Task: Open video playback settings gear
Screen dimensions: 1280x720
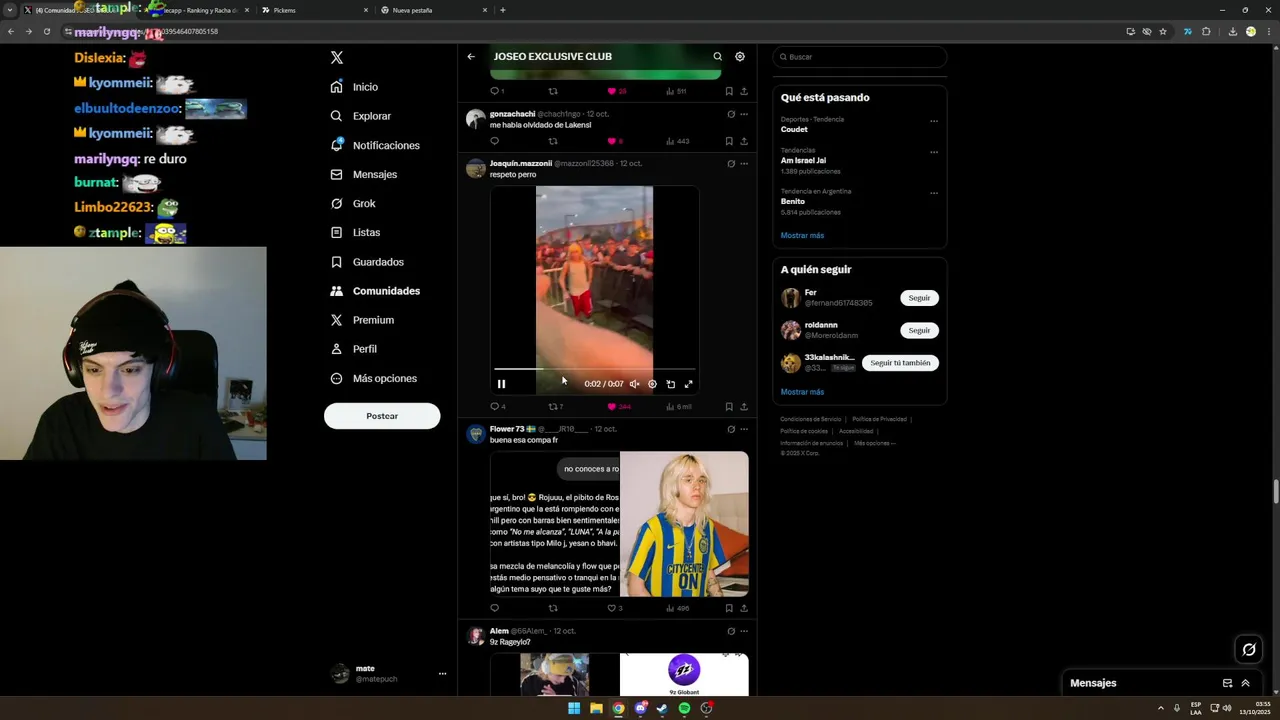Action: point(652,384)
